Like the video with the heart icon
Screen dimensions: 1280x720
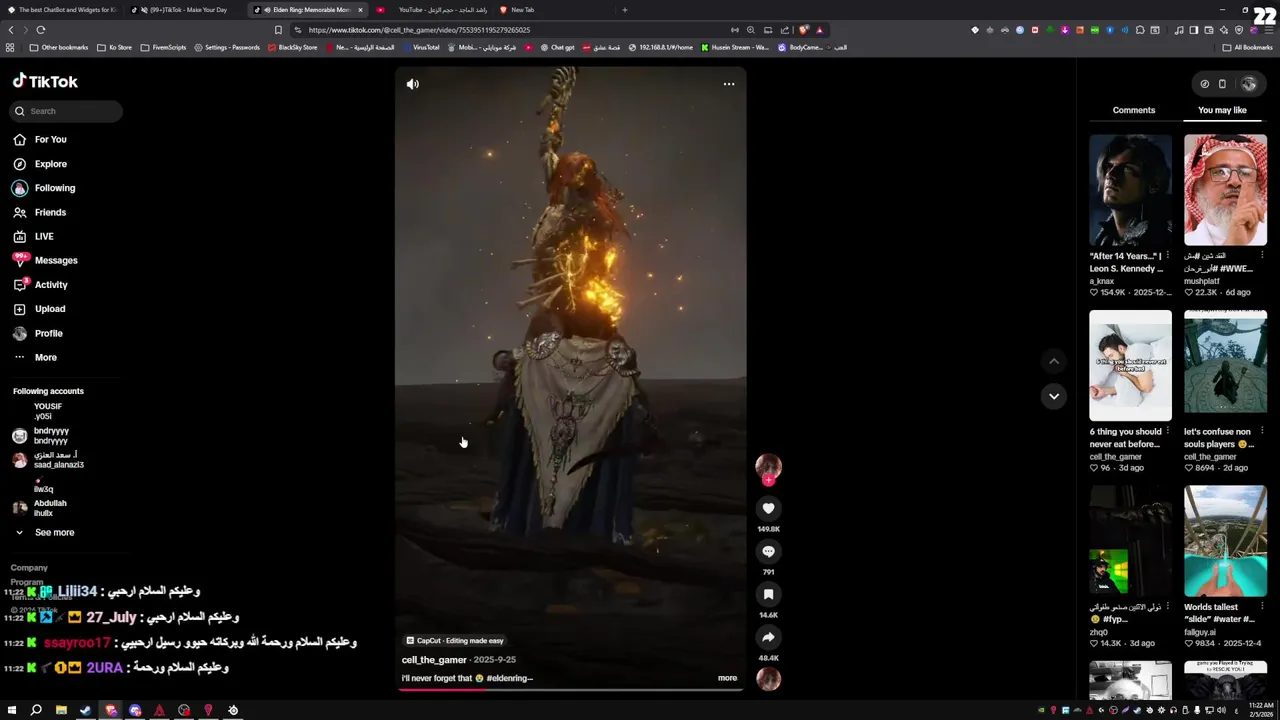tap(768, 508)
